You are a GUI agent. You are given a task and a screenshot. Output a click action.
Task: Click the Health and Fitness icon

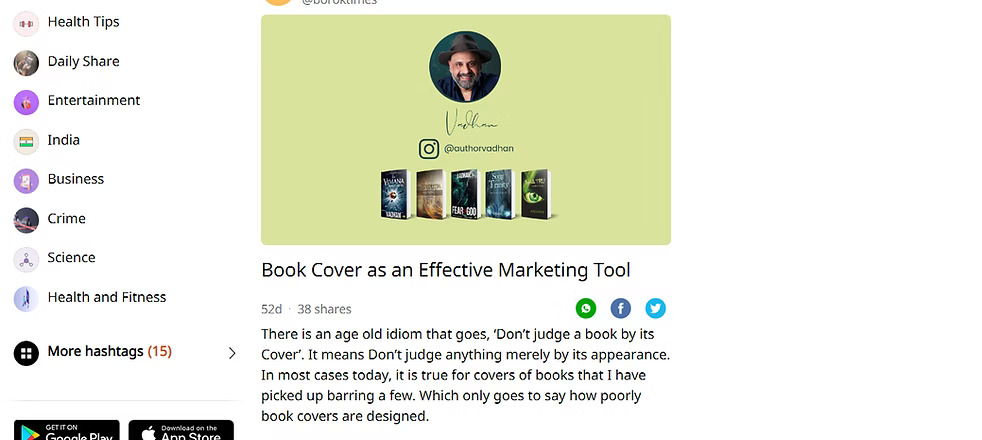pos(26,298)
